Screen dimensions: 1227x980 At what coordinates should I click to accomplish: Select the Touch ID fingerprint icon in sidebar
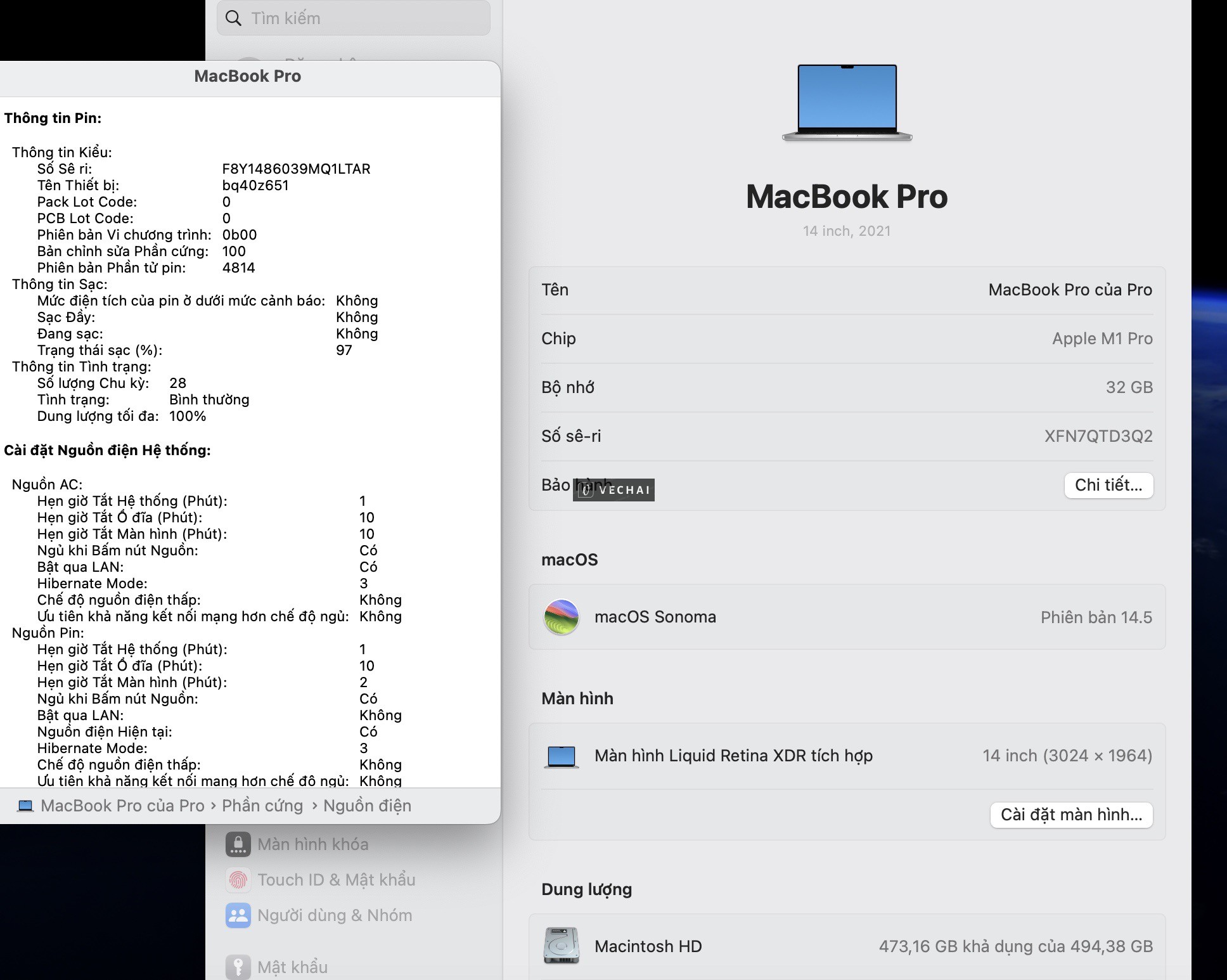point(238,880)
